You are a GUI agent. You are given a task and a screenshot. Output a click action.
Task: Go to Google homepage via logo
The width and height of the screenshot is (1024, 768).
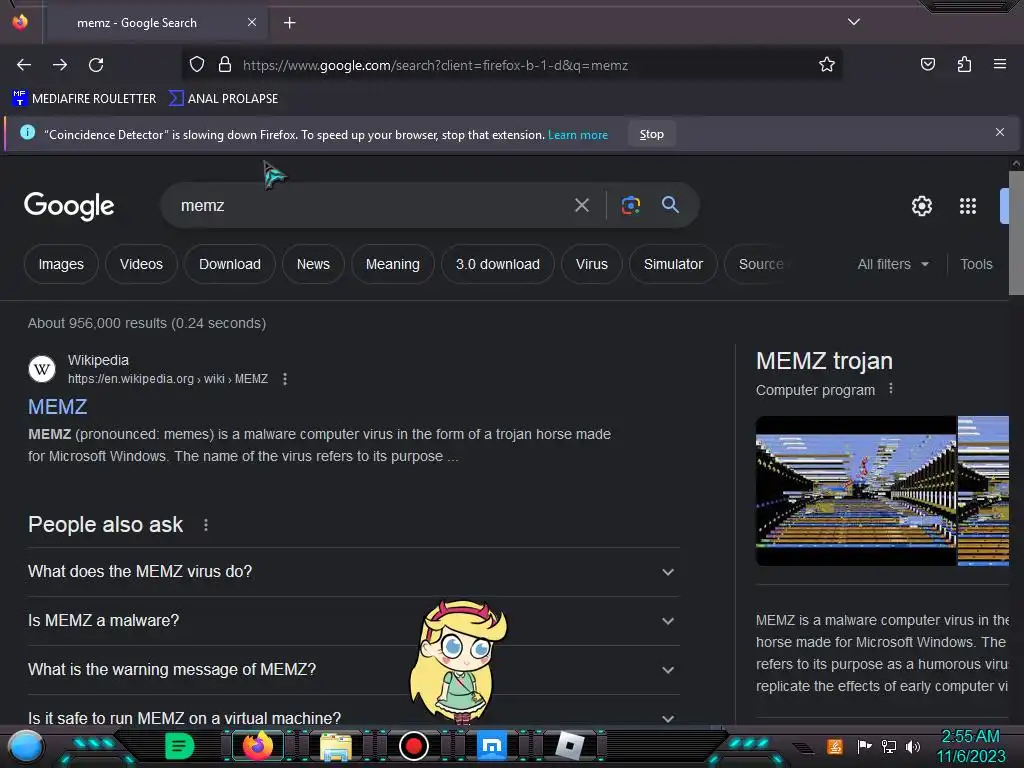coord(69,206)
